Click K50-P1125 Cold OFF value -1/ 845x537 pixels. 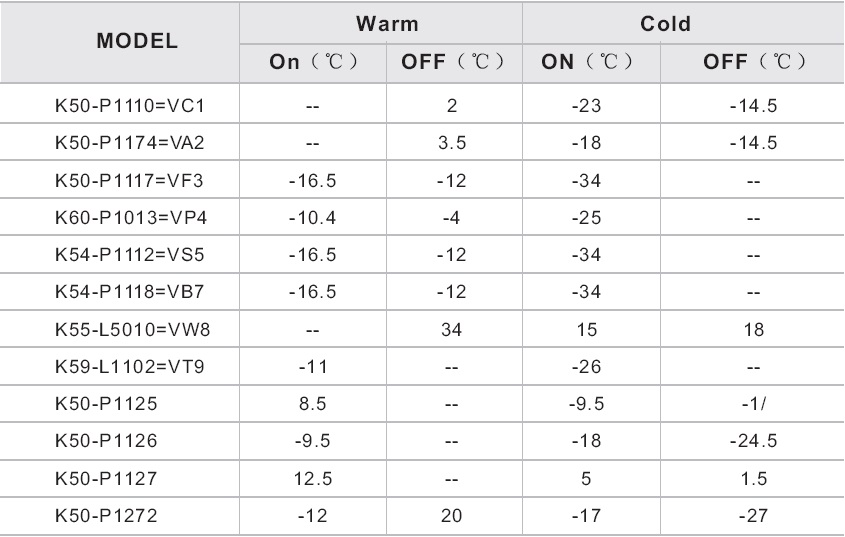pyautogui.click(x=753, y=403)
